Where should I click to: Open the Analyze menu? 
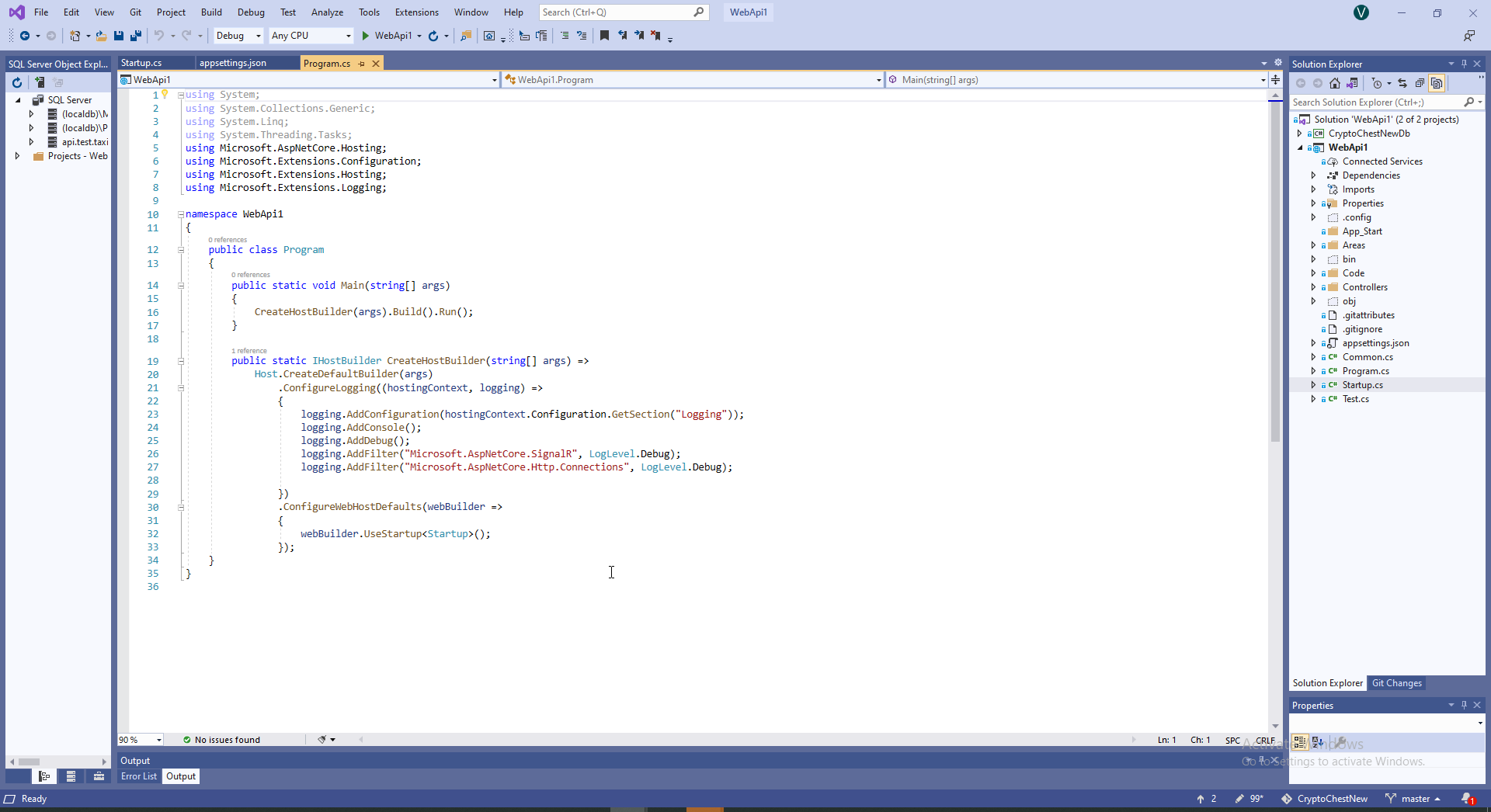tap(327, 12)
